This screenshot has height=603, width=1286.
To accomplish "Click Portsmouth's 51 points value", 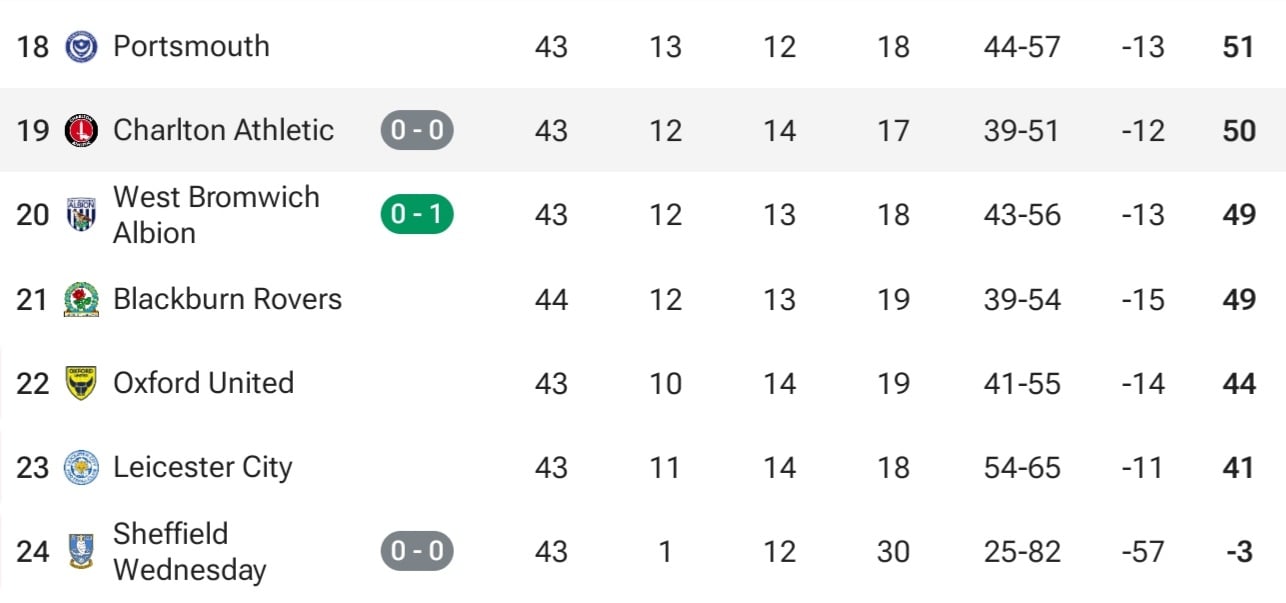I will click(1239, 46).
